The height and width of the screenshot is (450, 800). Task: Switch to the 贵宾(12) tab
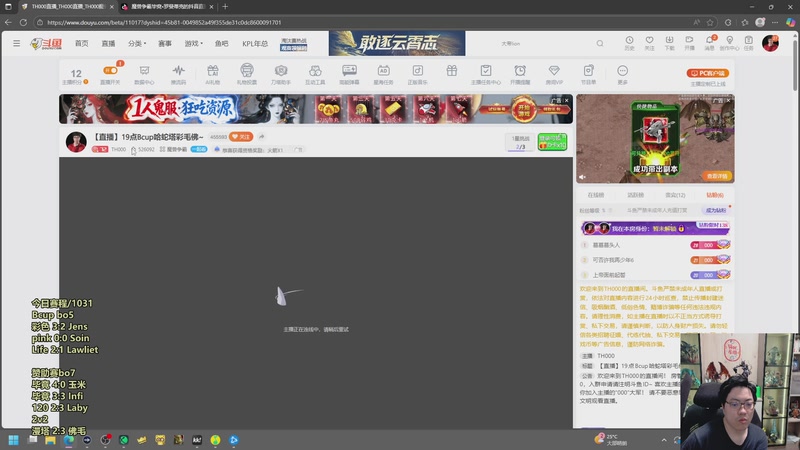tap(675, 195)
